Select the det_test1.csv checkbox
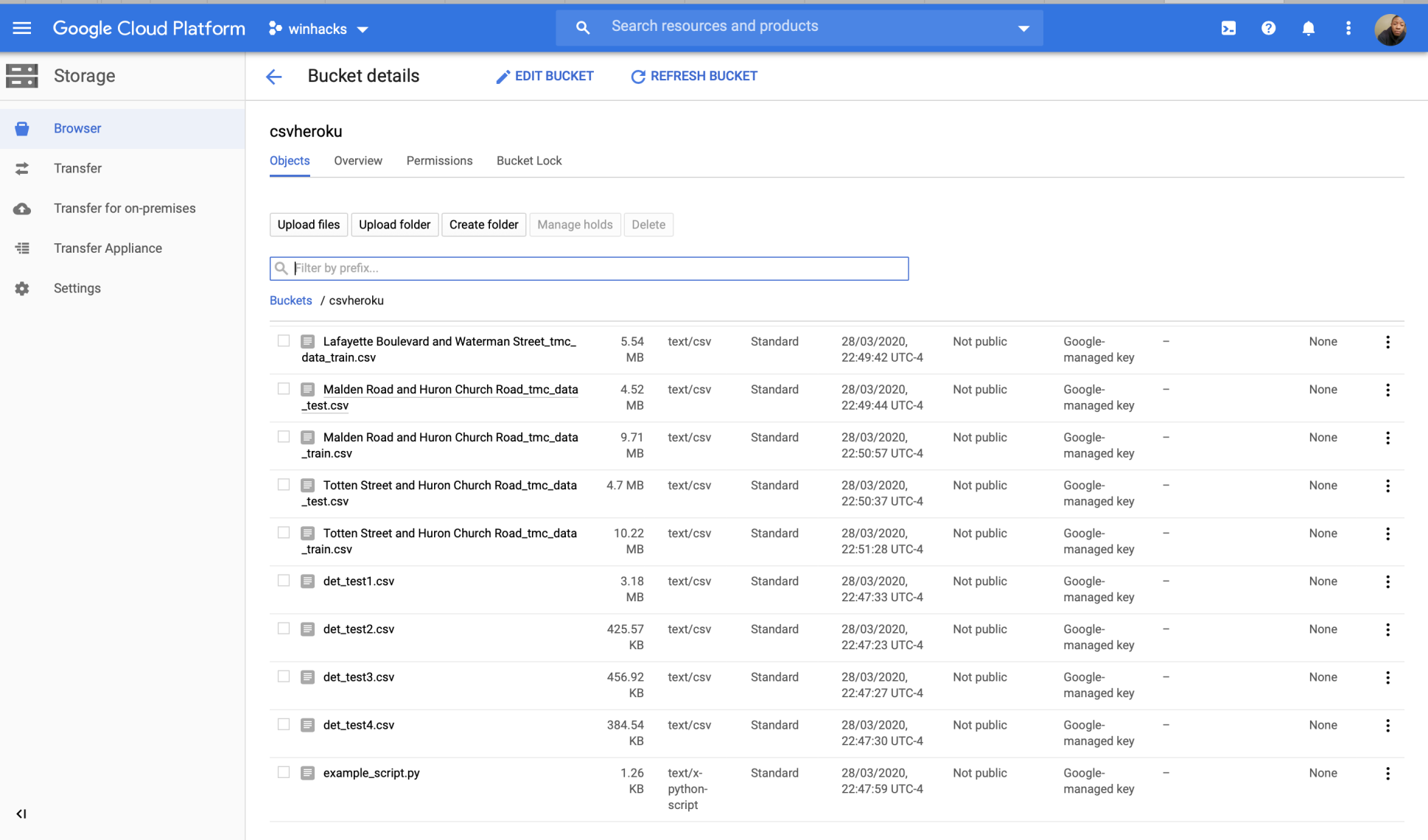Image resolution: width=1428 pixels, height=840 pixels. click(284, 581)
